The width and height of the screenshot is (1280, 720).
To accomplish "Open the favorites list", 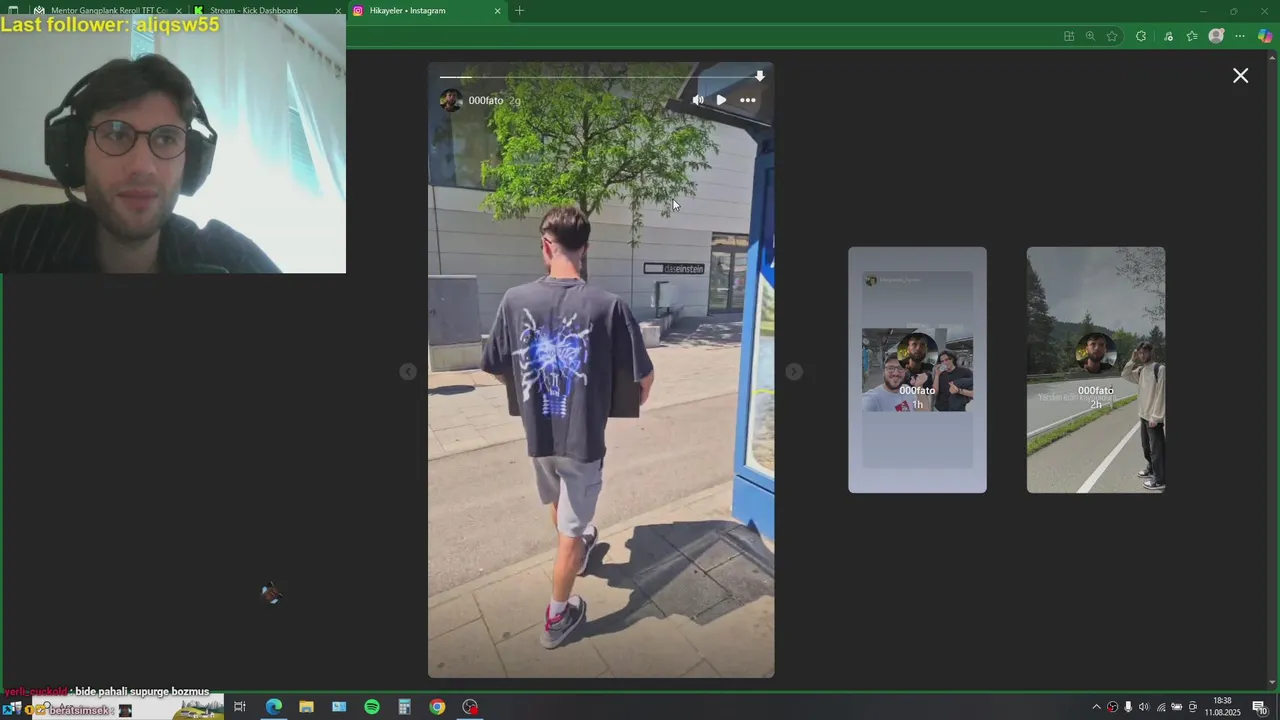I will click(x=1192, y=36).
